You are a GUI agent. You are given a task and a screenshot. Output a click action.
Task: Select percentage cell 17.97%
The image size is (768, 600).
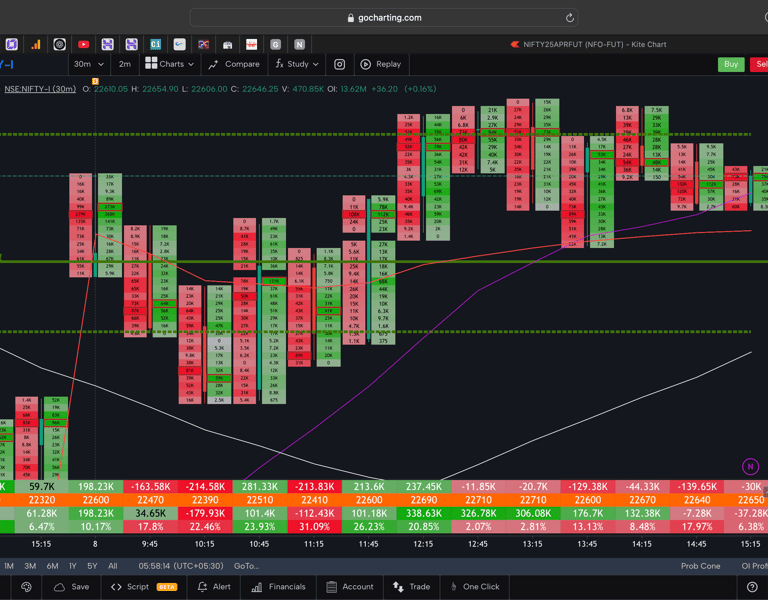pyautogui.click(x=697, y=527)
